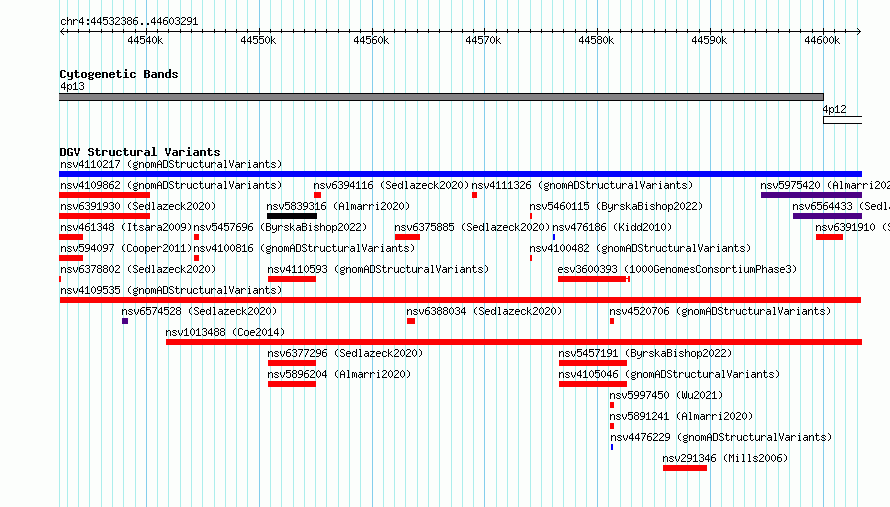Image resolution: width=890 pixels, height=507 pixels.
Task: Select the DGV Structural Variants track title
Action: click(140, 152)
